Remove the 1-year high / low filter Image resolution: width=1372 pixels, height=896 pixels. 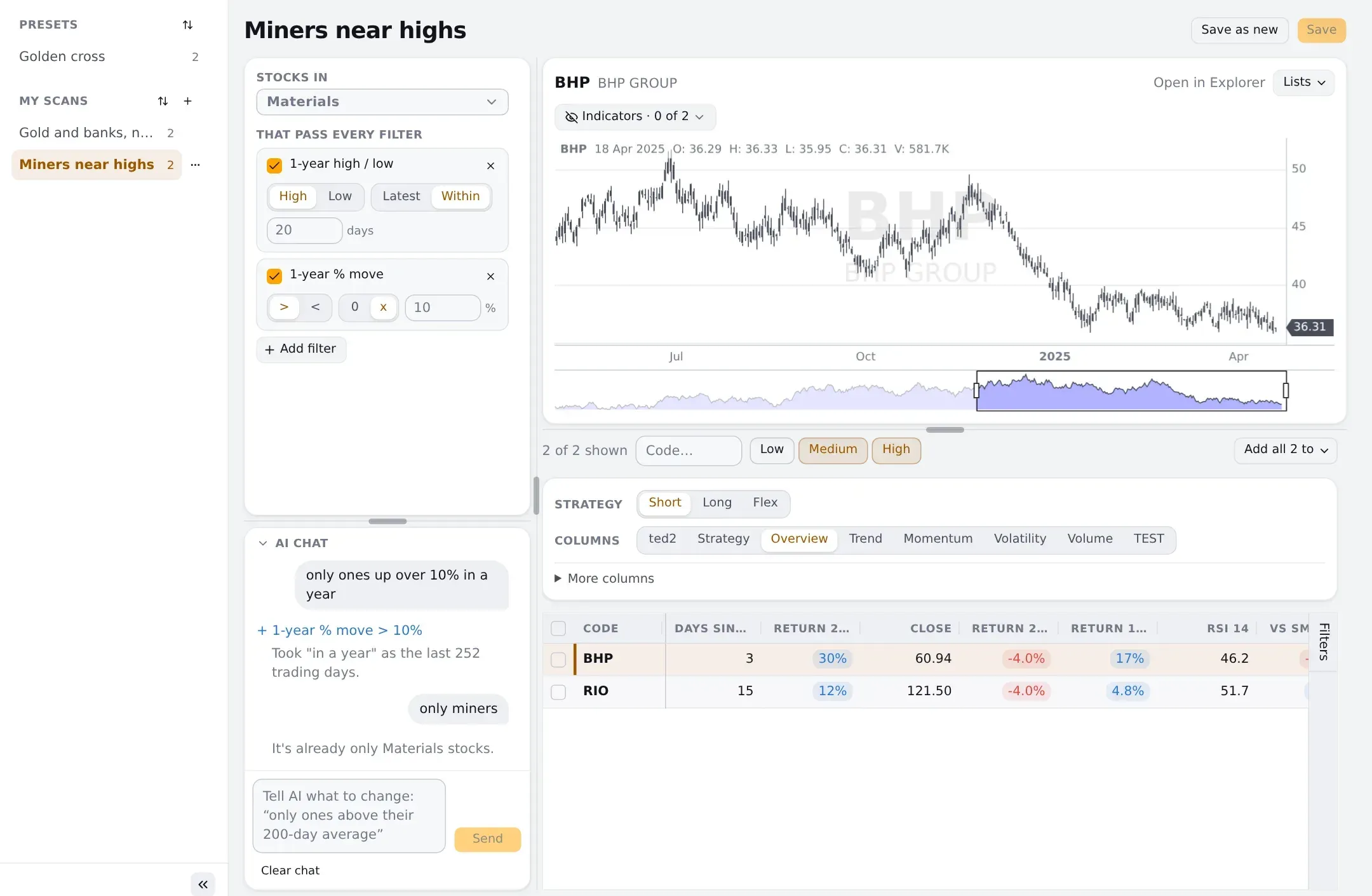click(x=490, y=166)
